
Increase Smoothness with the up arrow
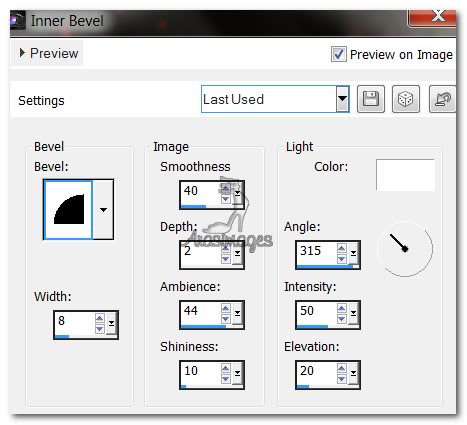click(226, 189)
